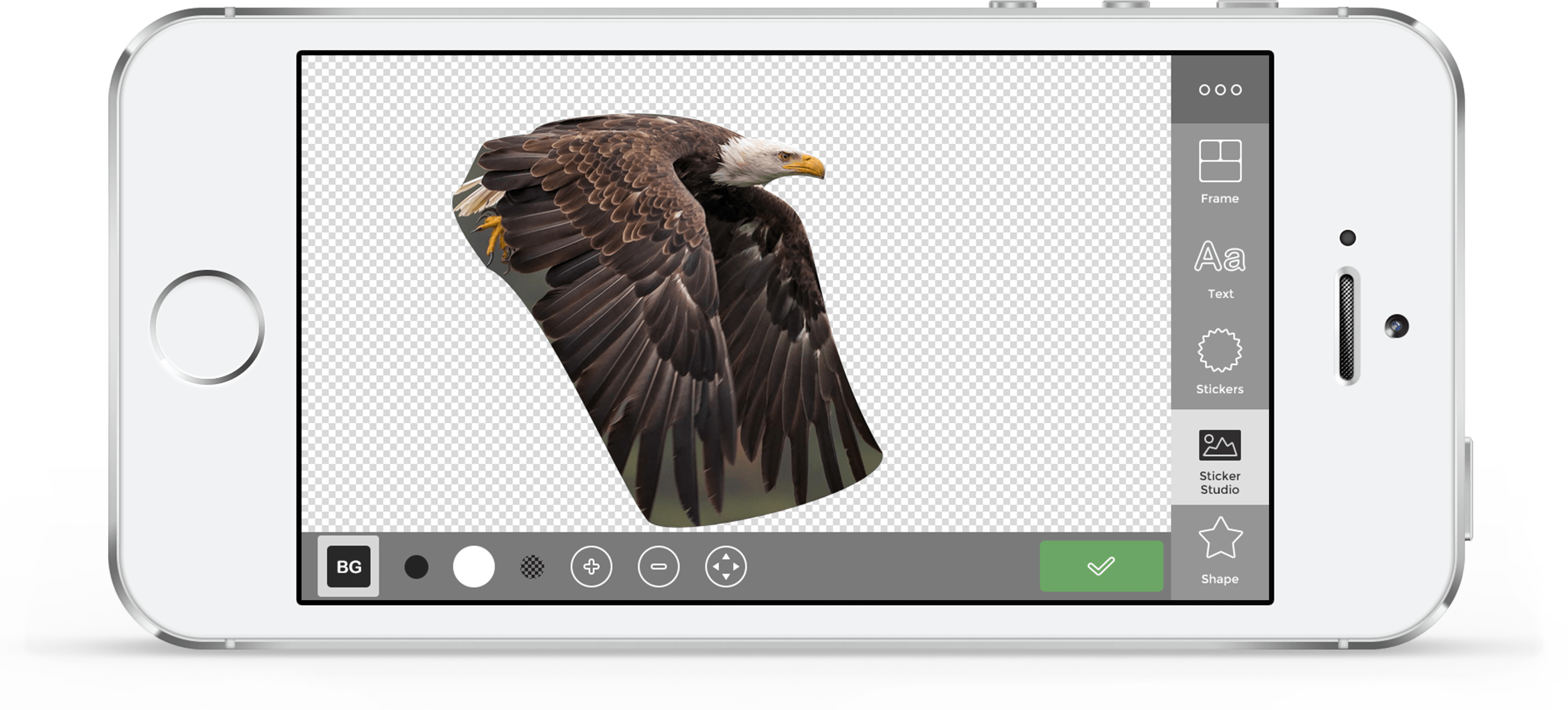Image resolution: width=1568 pixels, height=710 pixels.
Task: Enable the transparent checkered background
Action: tap(532, 567)
